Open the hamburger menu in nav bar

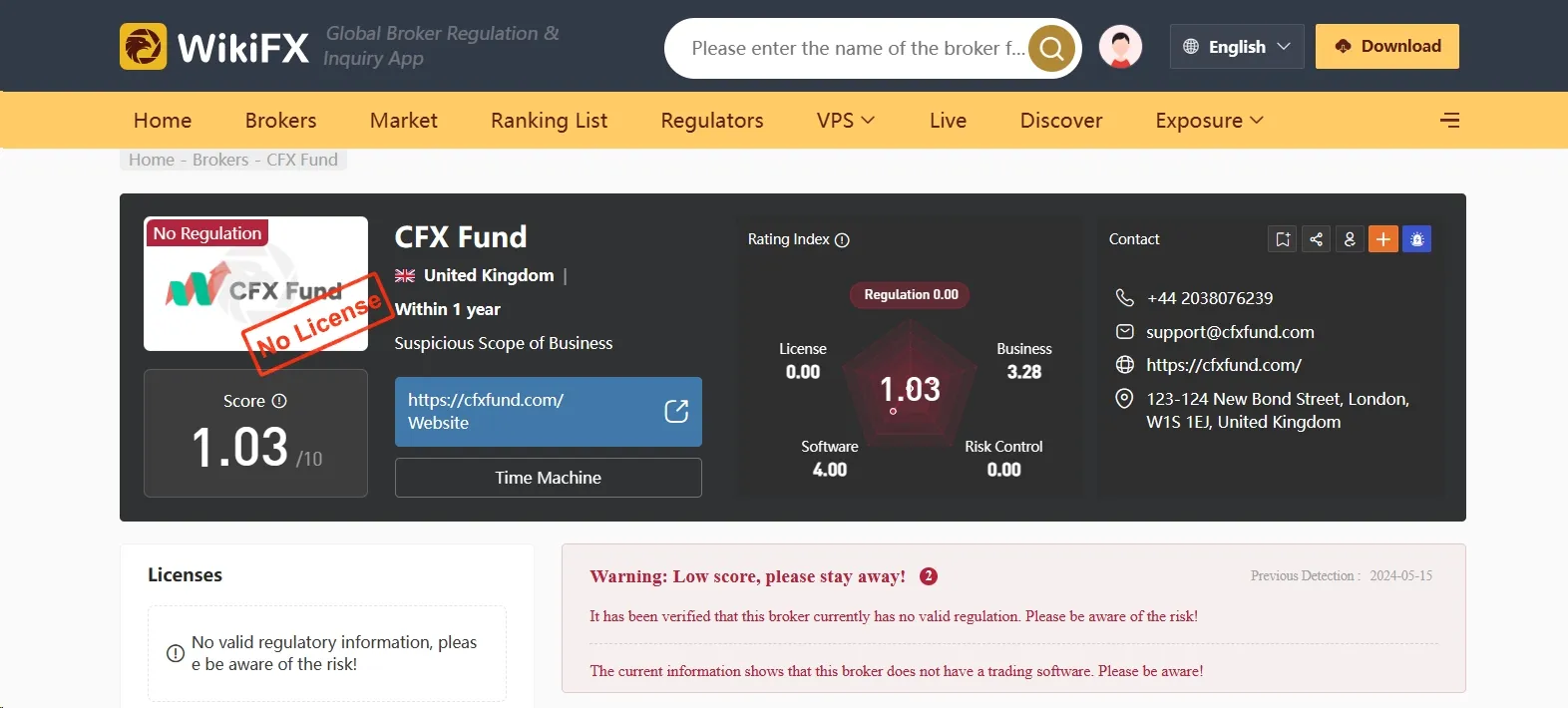(1450, 121)
